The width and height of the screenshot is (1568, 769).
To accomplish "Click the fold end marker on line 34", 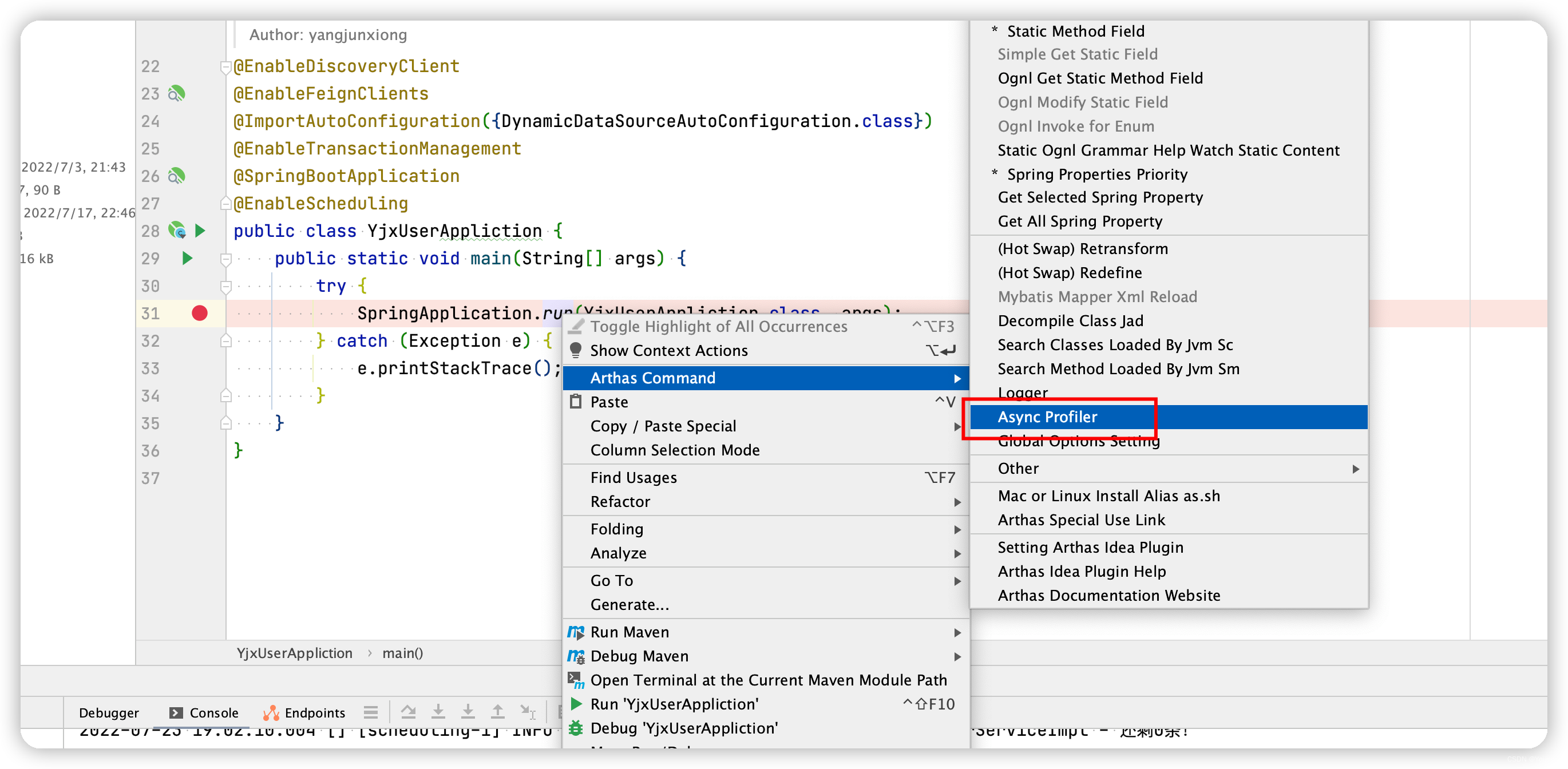I will (x=225, y=395).
